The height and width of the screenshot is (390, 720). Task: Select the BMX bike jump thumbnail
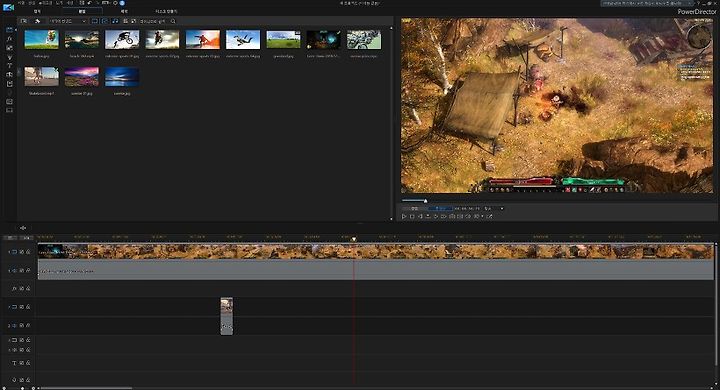click(x=122, y=40)
